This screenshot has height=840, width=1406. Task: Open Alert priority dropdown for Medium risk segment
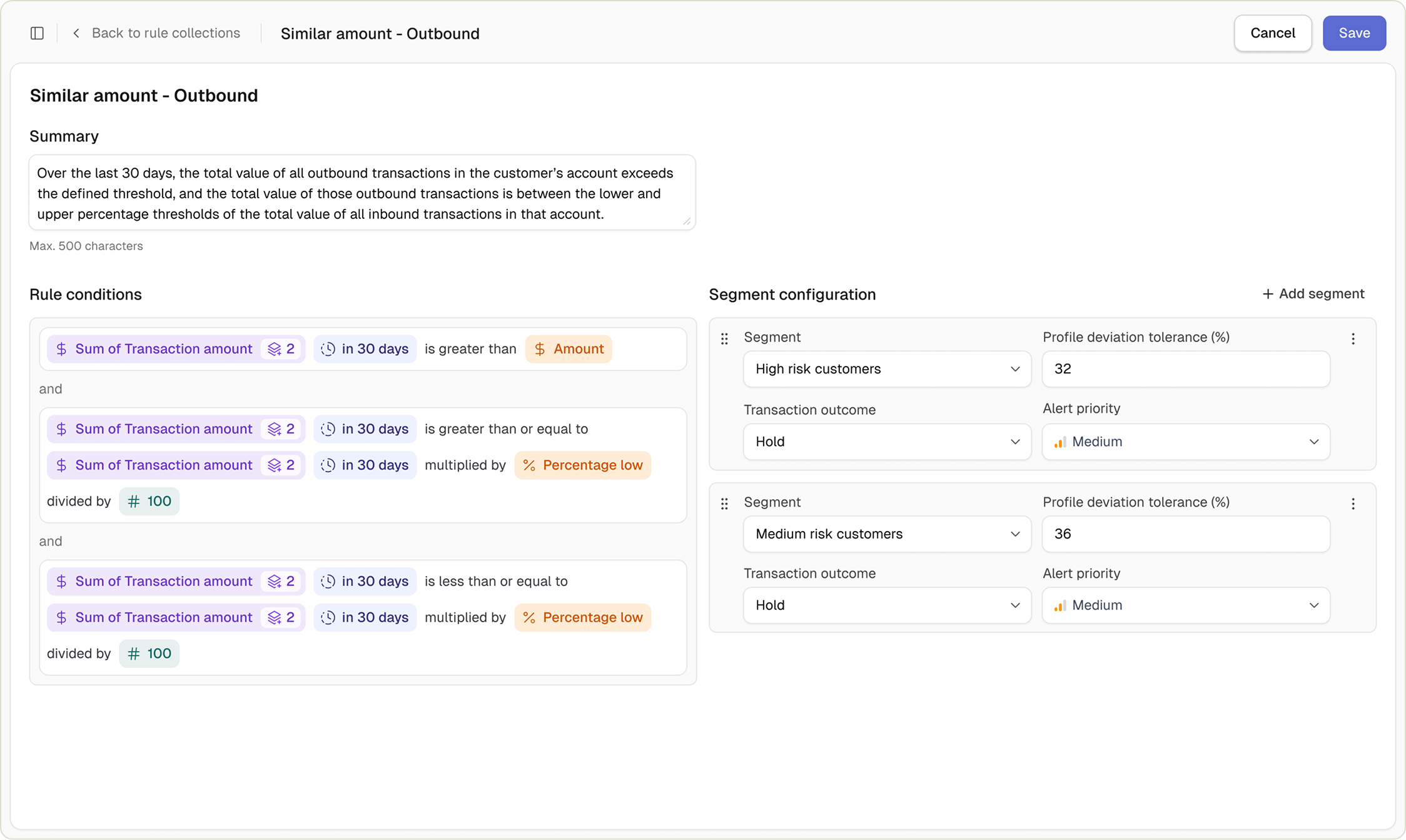[1186, 605]
